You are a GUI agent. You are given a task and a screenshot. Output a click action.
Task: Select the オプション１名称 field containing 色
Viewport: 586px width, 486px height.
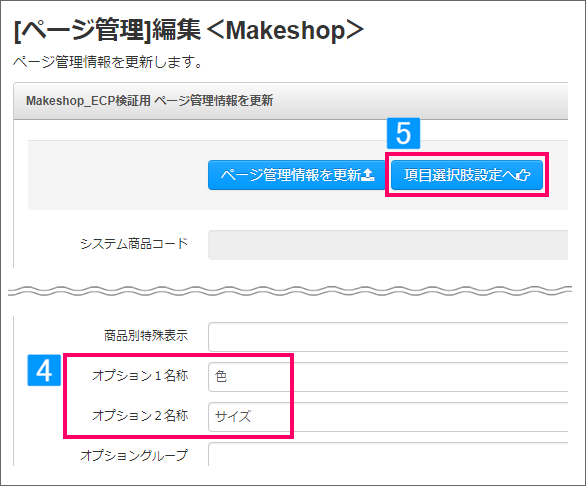388,376
